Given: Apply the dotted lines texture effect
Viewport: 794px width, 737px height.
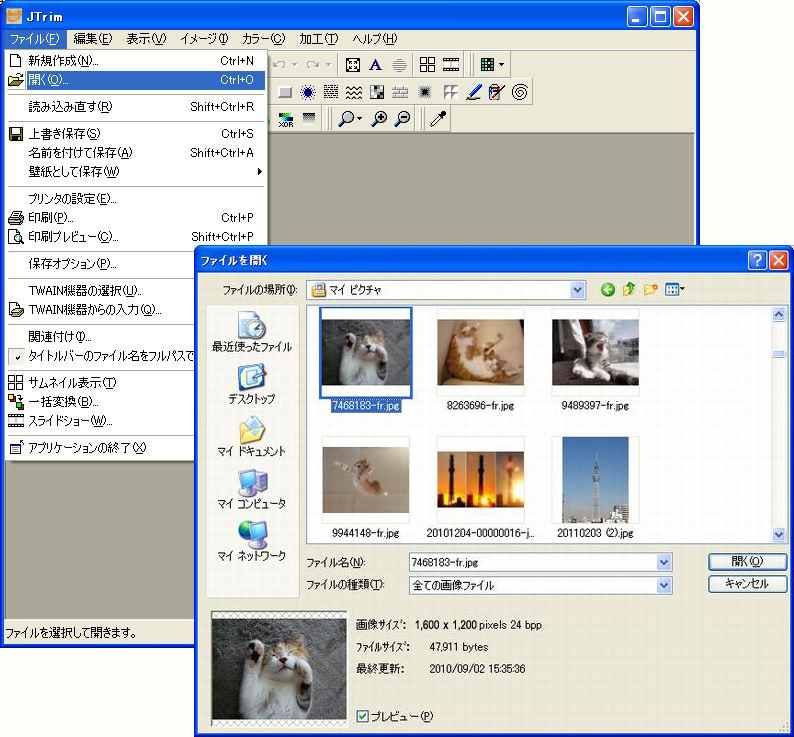Looking at the screenshot, I should pyautogui.click(x=331, y=92).
